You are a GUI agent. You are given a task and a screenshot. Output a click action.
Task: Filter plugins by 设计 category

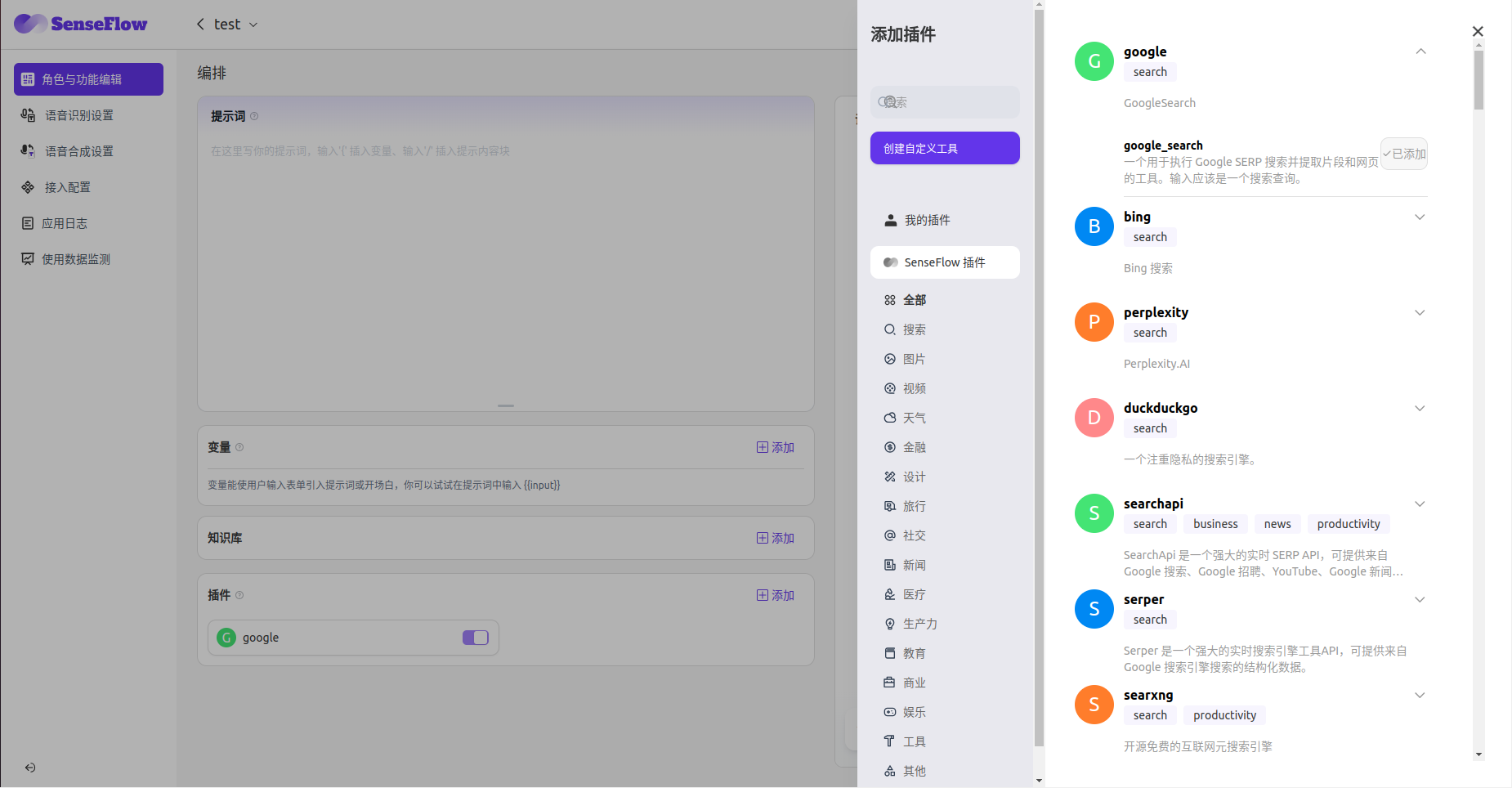coord(906,477)
